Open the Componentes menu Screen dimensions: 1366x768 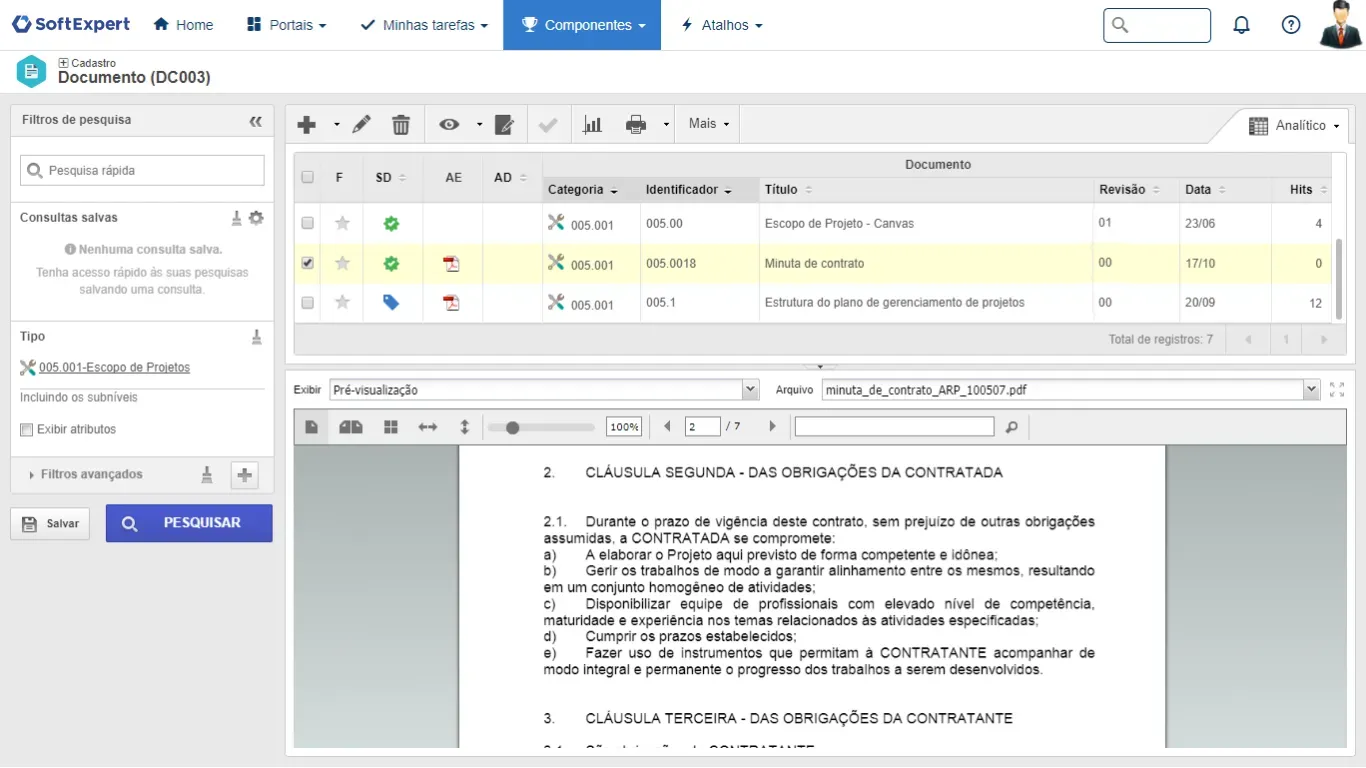[x=582, y=25]
